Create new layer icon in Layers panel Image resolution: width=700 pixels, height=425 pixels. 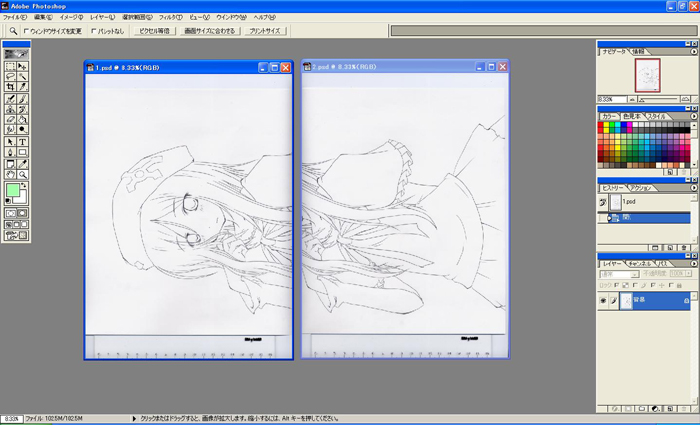(670, 408)
